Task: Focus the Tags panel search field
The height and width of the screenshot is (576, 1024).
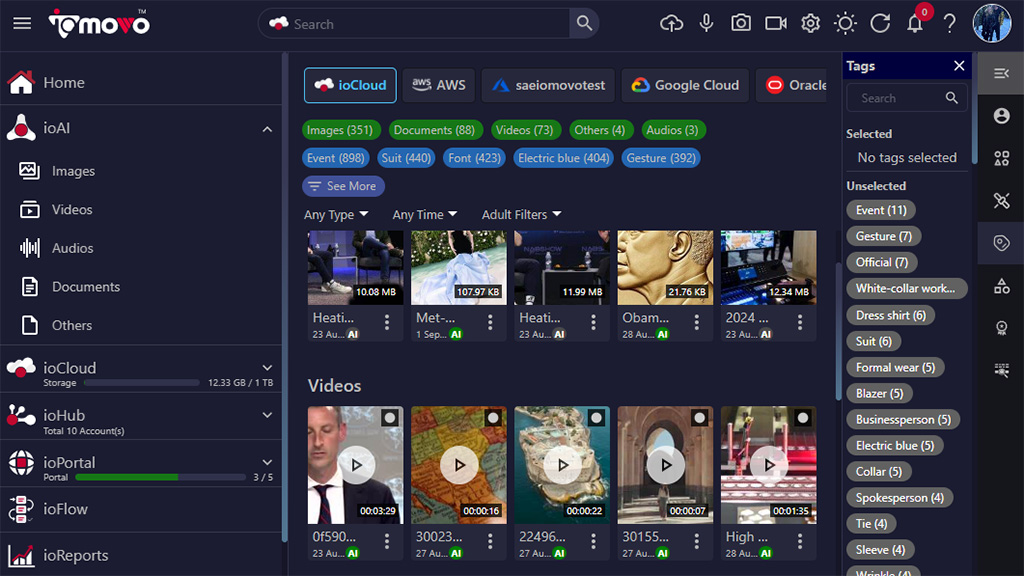Action: [x=907, y=98]
